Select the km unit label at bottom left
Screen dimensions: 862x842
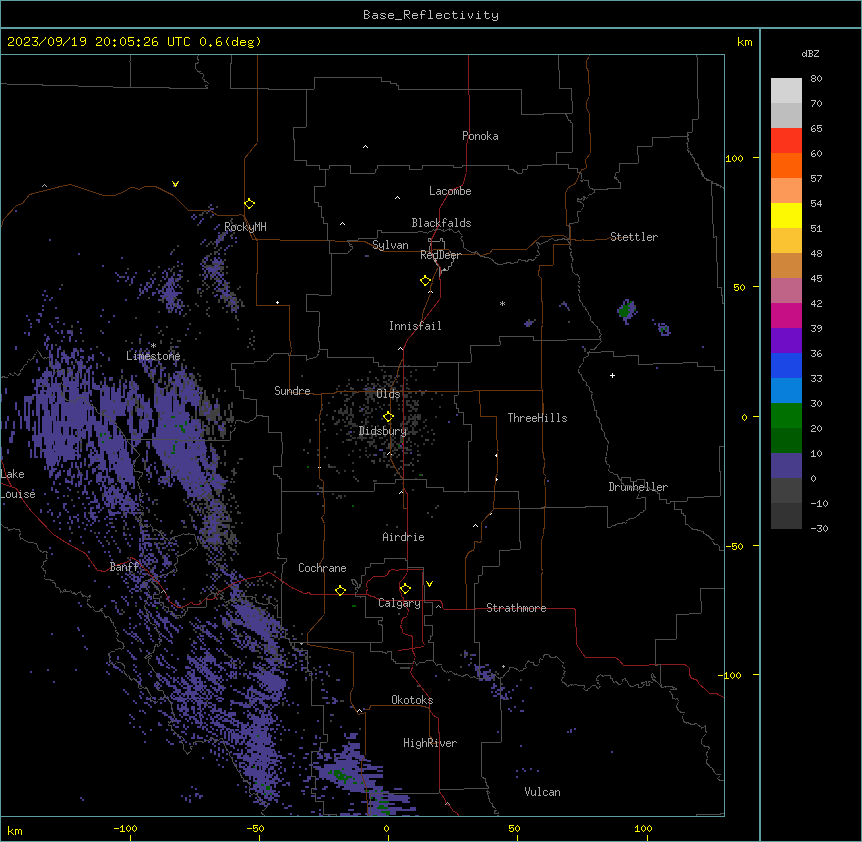click(x=15, y=830)
